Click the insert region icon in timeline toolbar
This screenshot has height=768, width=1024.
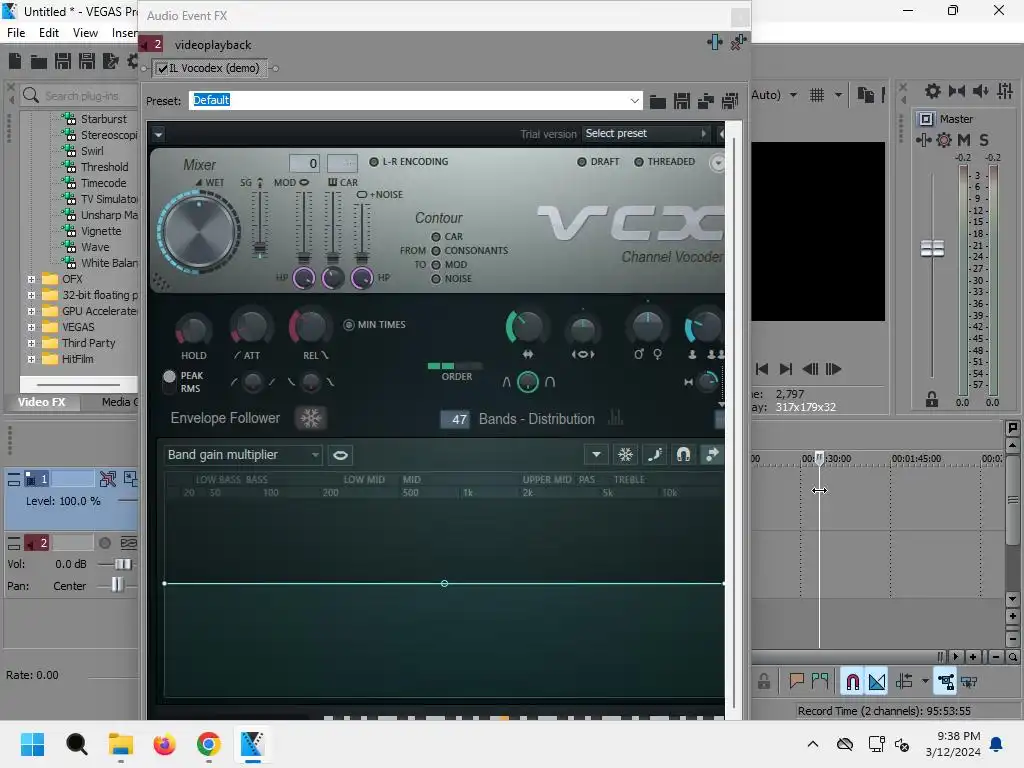(820, 682)
